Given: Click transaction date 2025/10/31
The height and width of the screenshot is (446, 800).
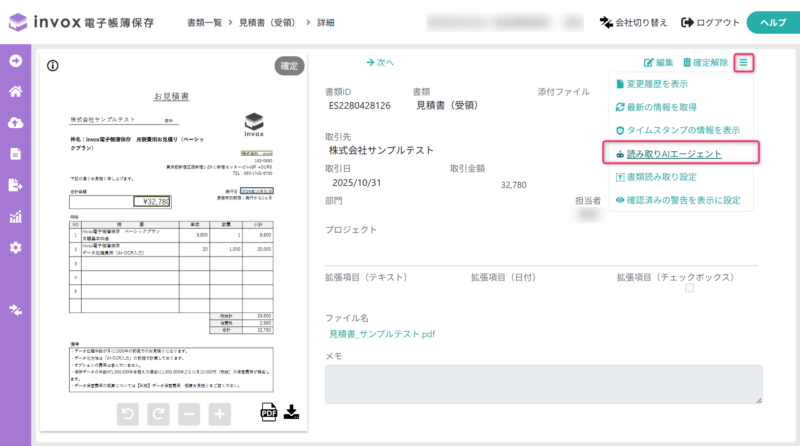Looking at the screenshot, I should pos(357,183).
